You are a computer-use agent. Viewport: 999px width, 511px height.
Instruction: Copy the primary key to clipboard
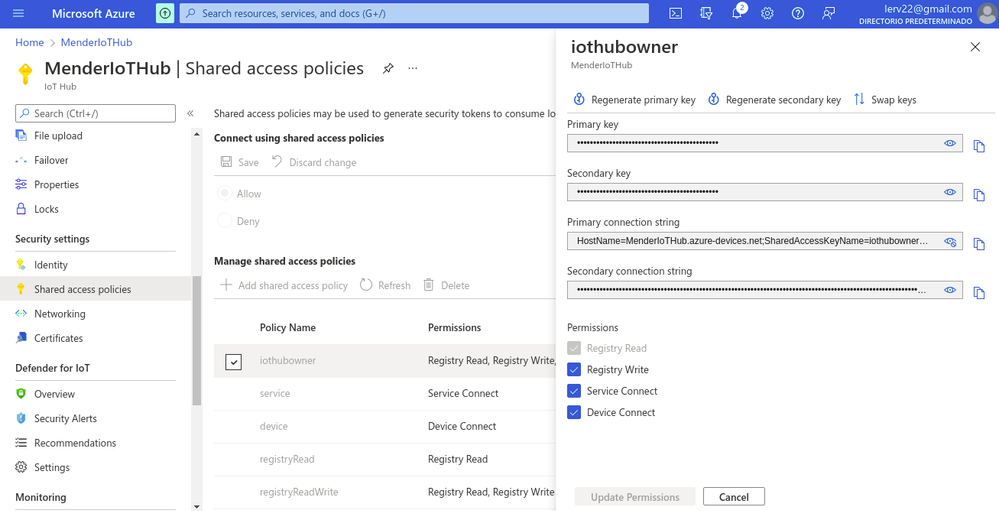tap(979, 146)
